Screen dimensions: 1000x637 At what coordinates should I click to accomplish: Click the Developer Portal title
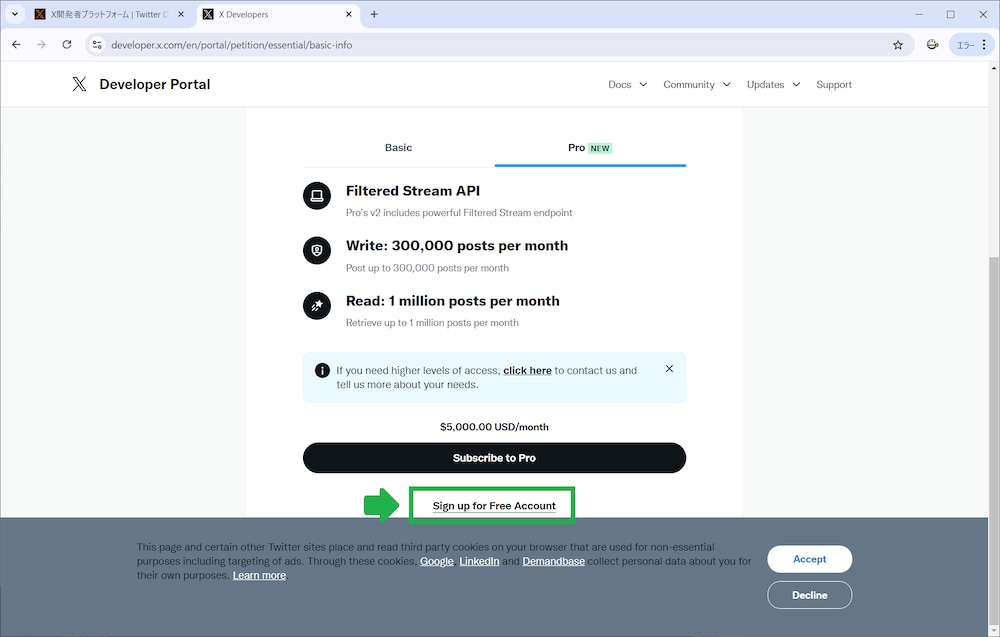[154, 84]
